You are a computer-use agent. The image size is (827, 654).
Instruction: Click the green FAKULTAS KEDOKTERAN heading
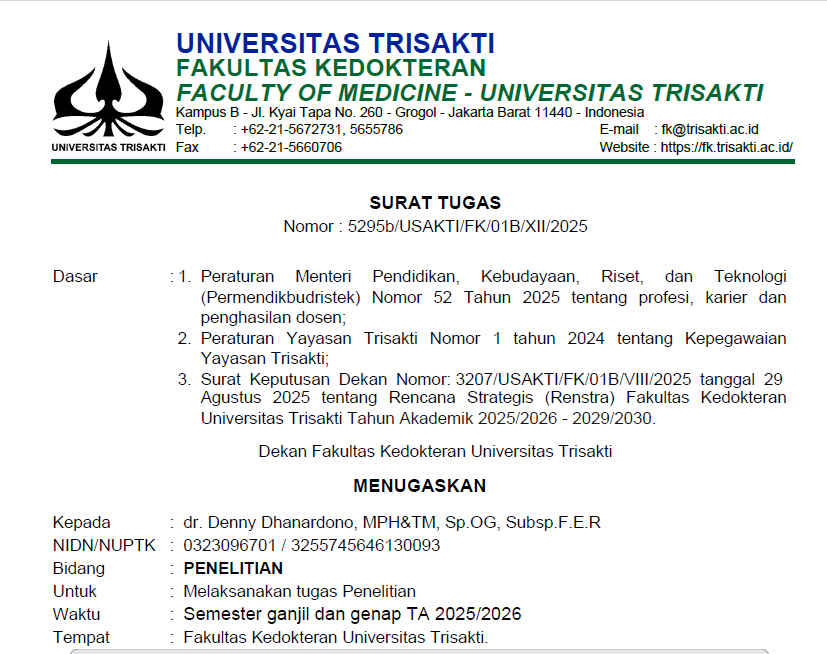331,68
